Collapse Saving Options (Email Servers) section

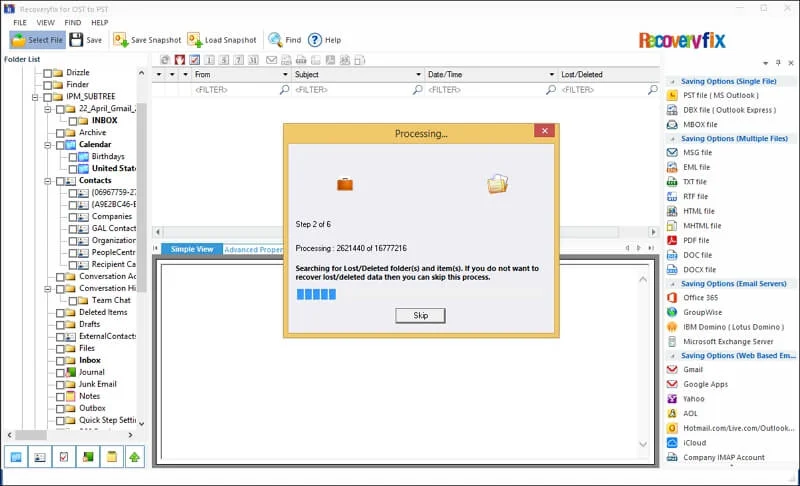tap(672, 284)
